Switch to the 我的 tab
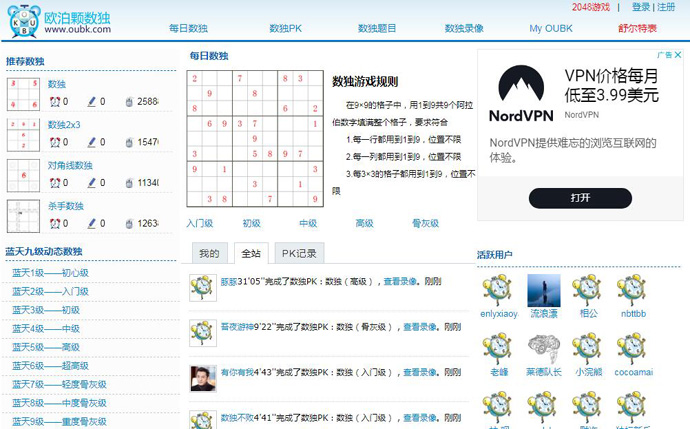Viewport: 690px width, 429px height. (x=209, y=253)
